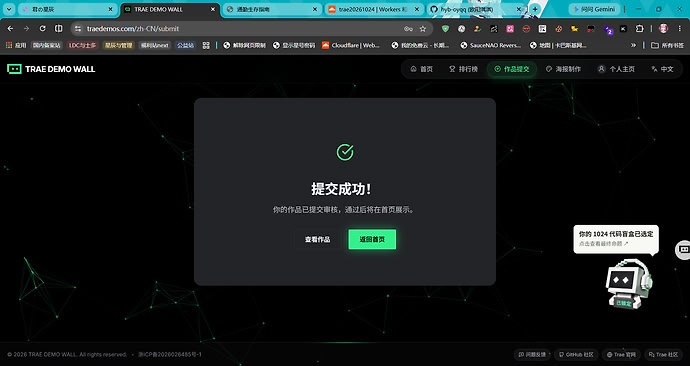
Task: Expand the tab search dropdown arrow
Action: [x=9, y=9]
